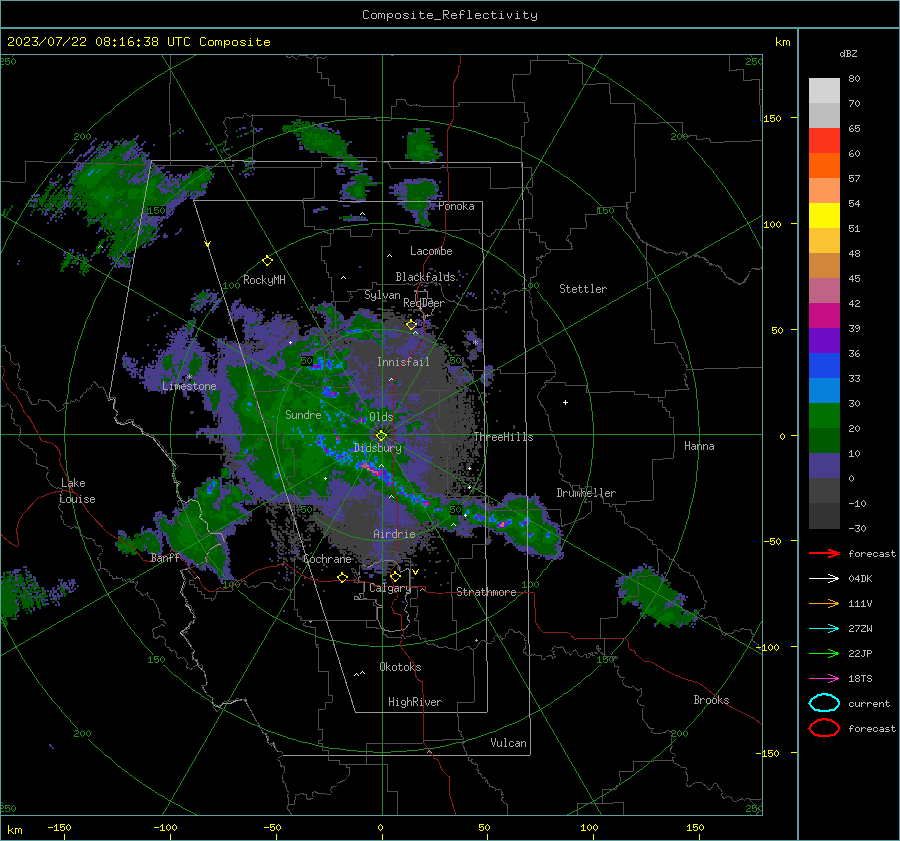Select the Stettler label
Screen dimensions: 900x841
[x=583, y=289]
